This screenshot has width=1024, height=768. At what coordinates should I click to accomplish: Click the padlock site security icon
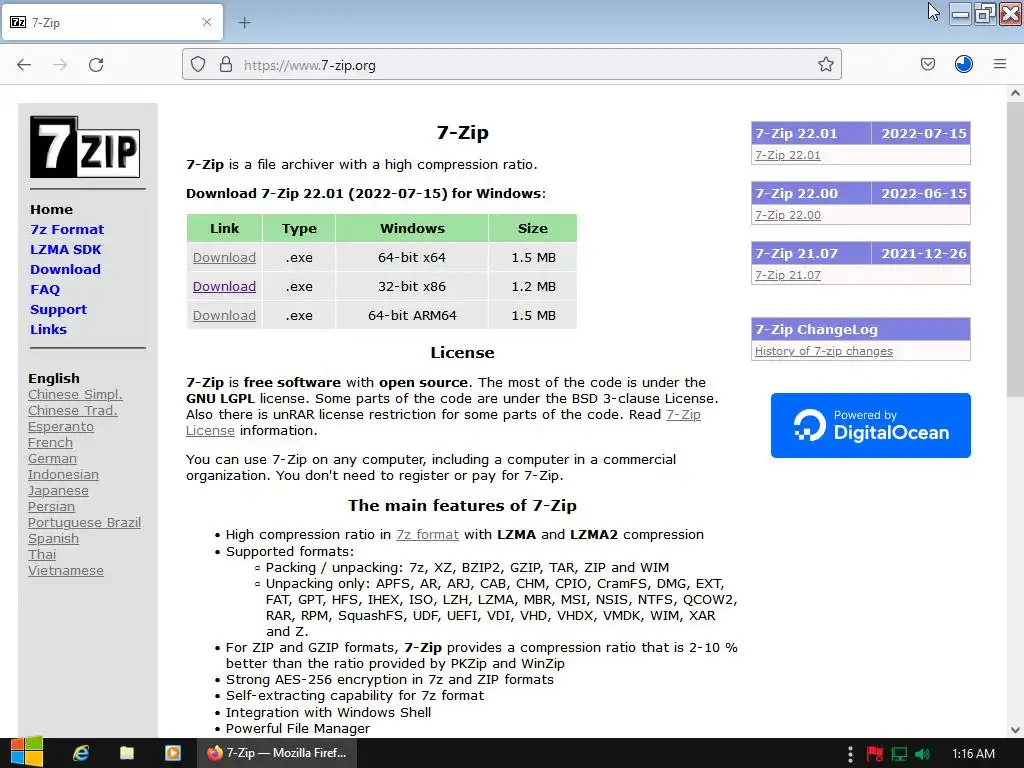[226, 65]
